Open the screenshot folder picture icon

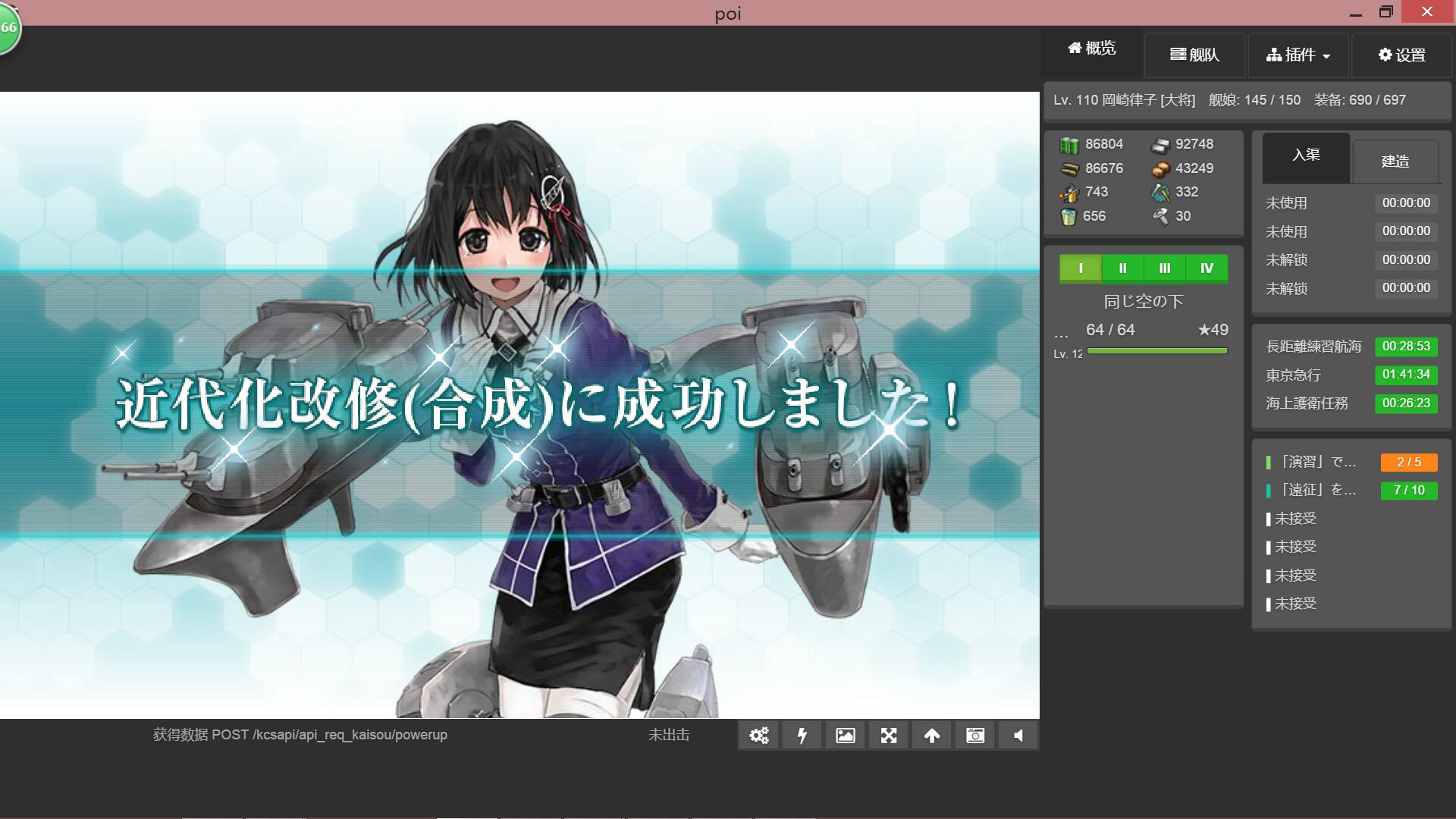point(845,736)
